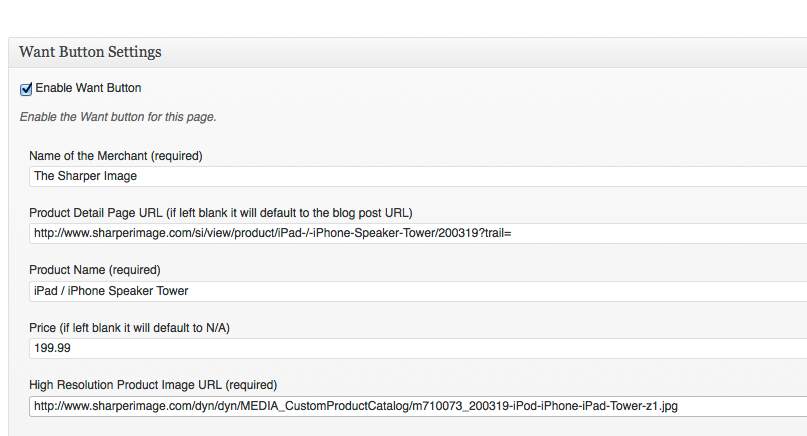The image size is (807, 436).
Task: Focus the Price field showing 199.99
Action: click(x=418, y=348)
